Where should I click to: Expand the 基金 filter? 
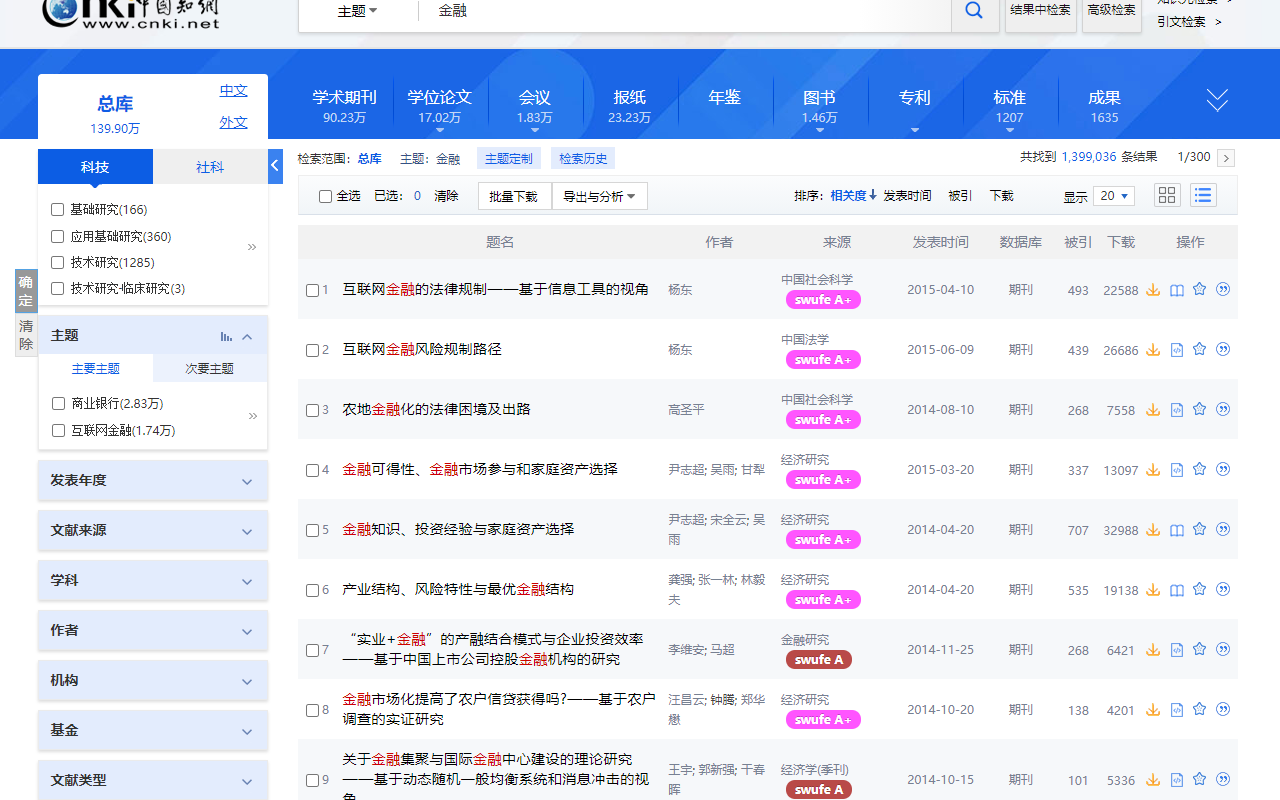(x=153, y=731)
